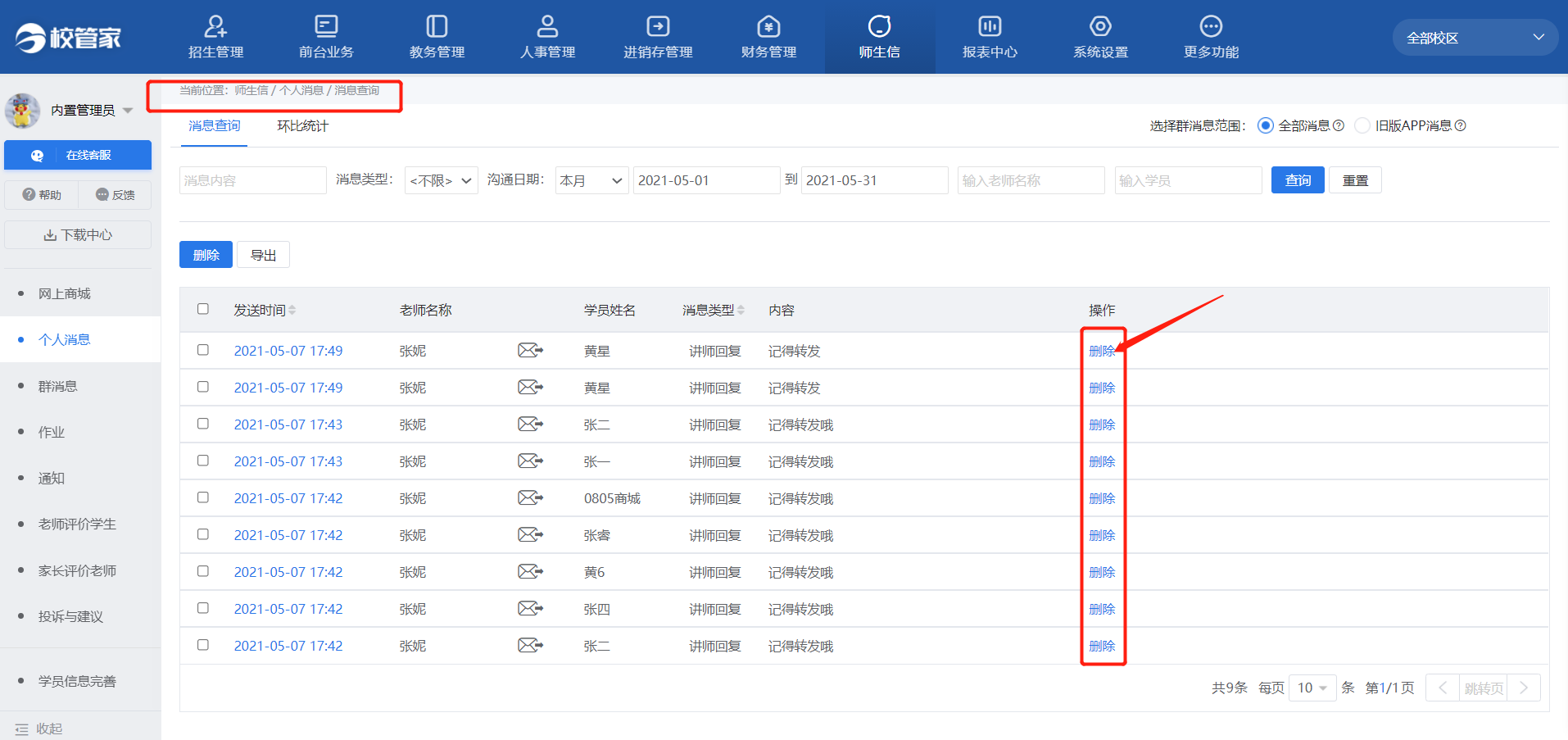Open 群消息 in the sidebar

[57, 386]
